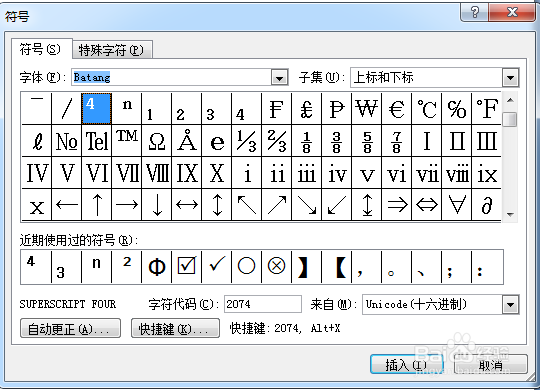Image resolution: width=540 pixels, height=390 pixels.
Task: Pick the Won currency symbol ₩
Action: tap(366, 109)
